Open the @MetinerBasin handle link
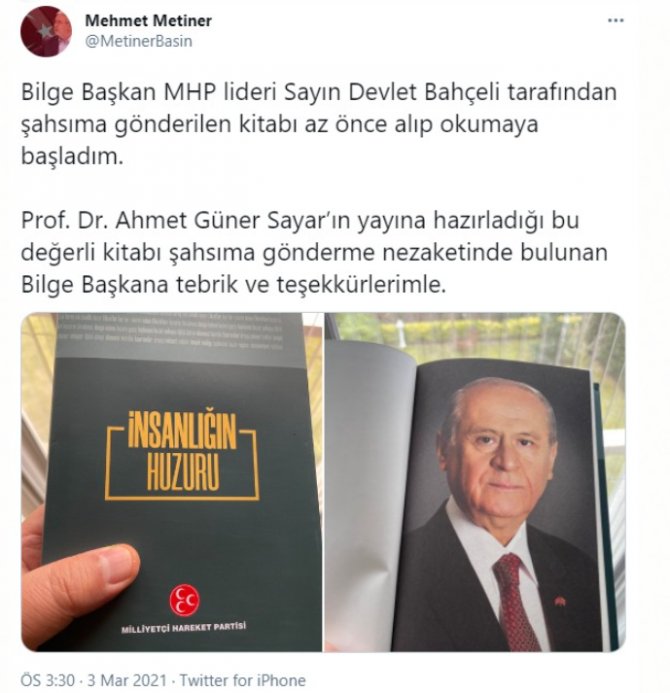Viewport: 670px width, 693px height. coord(138,41)
